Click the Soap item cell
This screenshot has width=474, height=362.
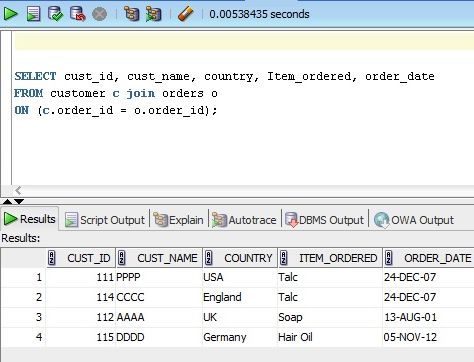pos(330,317)
